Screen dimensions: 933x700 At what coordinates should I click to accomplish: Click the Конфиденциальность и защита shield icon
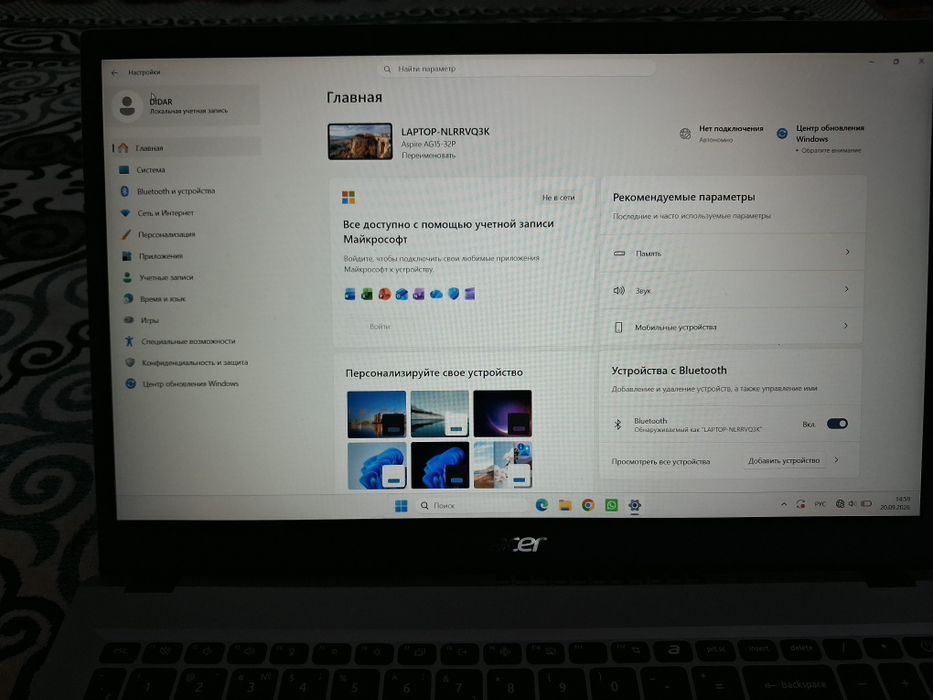pos(130,362)
